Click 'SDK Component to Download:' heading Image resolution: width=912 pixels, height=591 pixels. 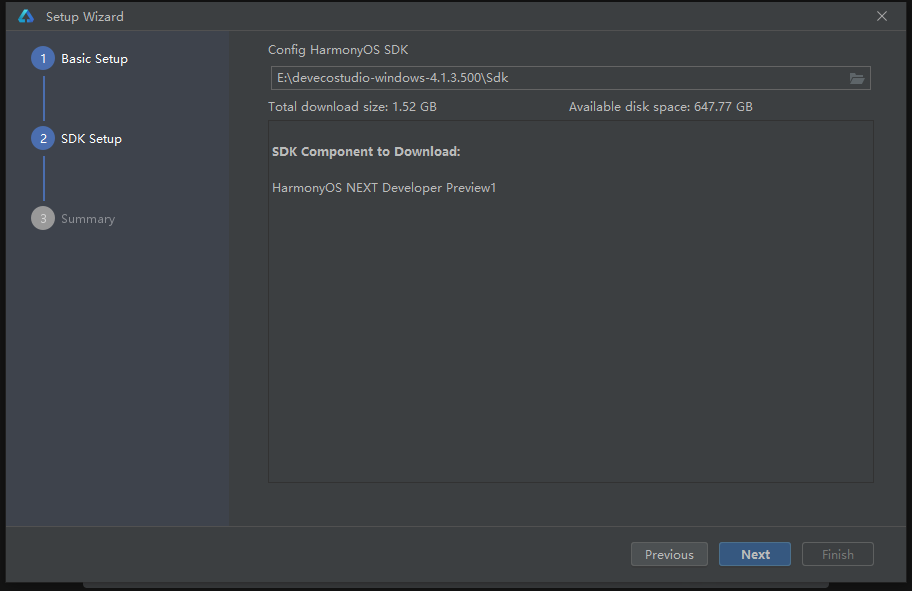point(366,152)
